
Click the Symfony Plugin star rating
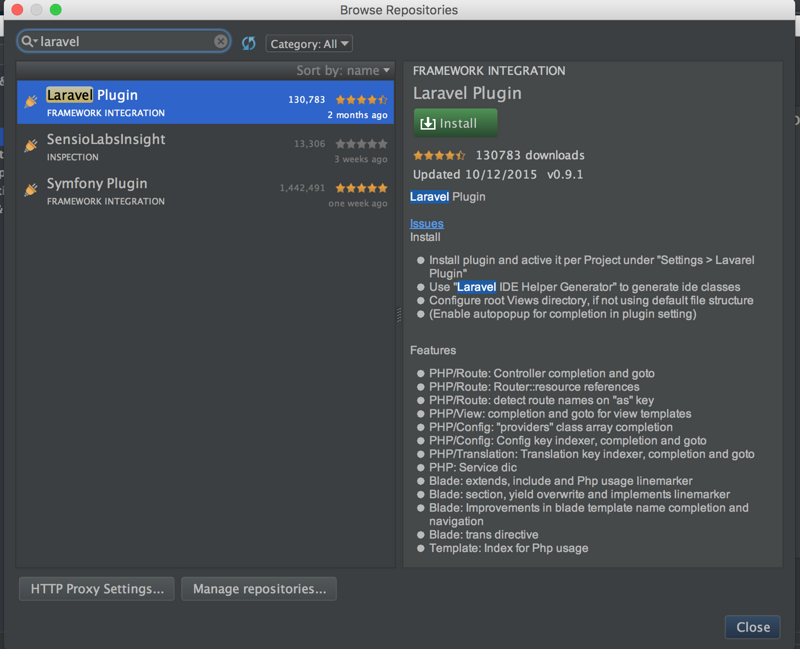(361, 188)
